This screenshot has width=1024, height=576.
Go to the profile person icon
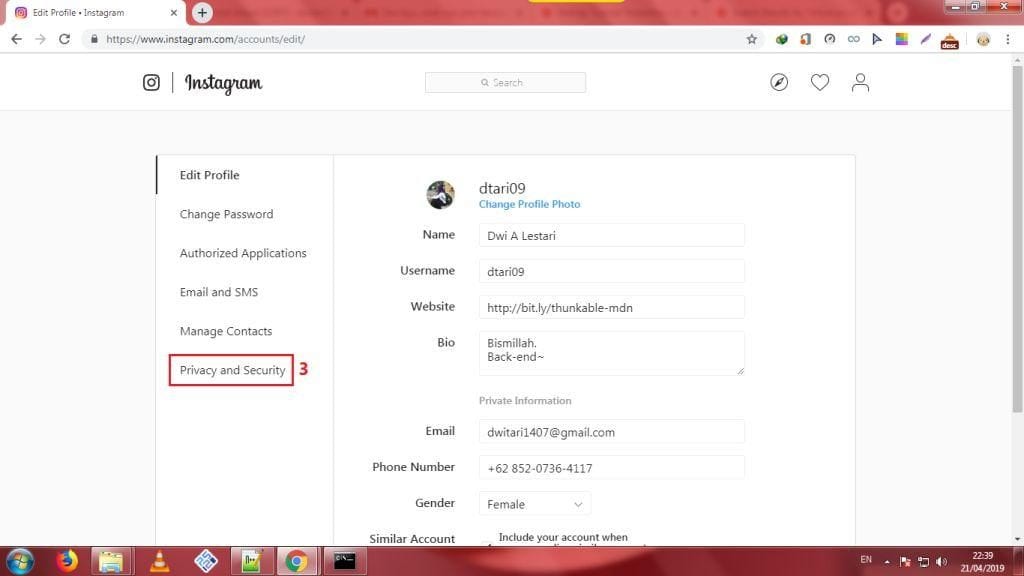pyautogui.click(x=860, y=82)
